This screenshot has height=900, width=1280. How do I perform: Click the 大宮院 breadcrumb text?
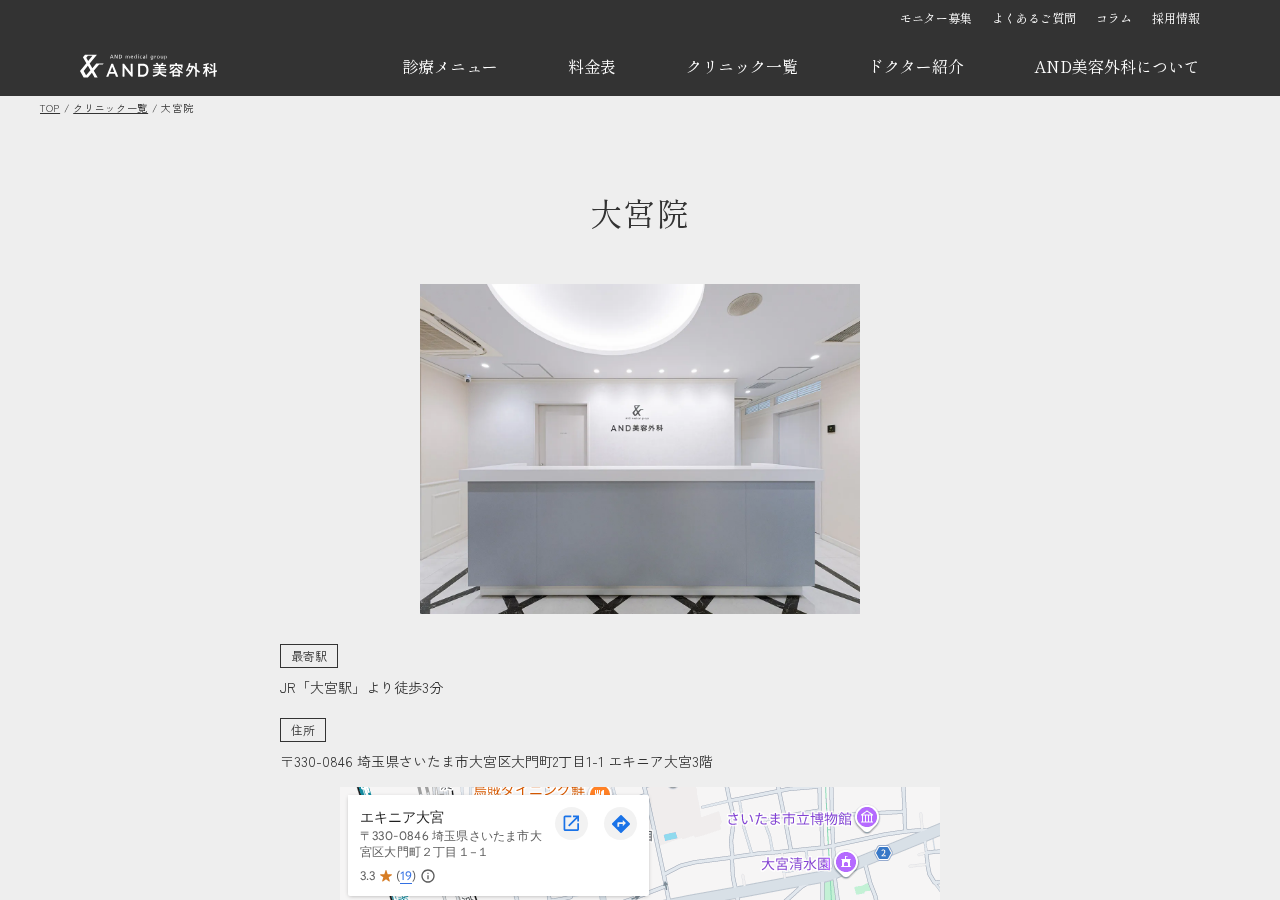pos(177,108)
